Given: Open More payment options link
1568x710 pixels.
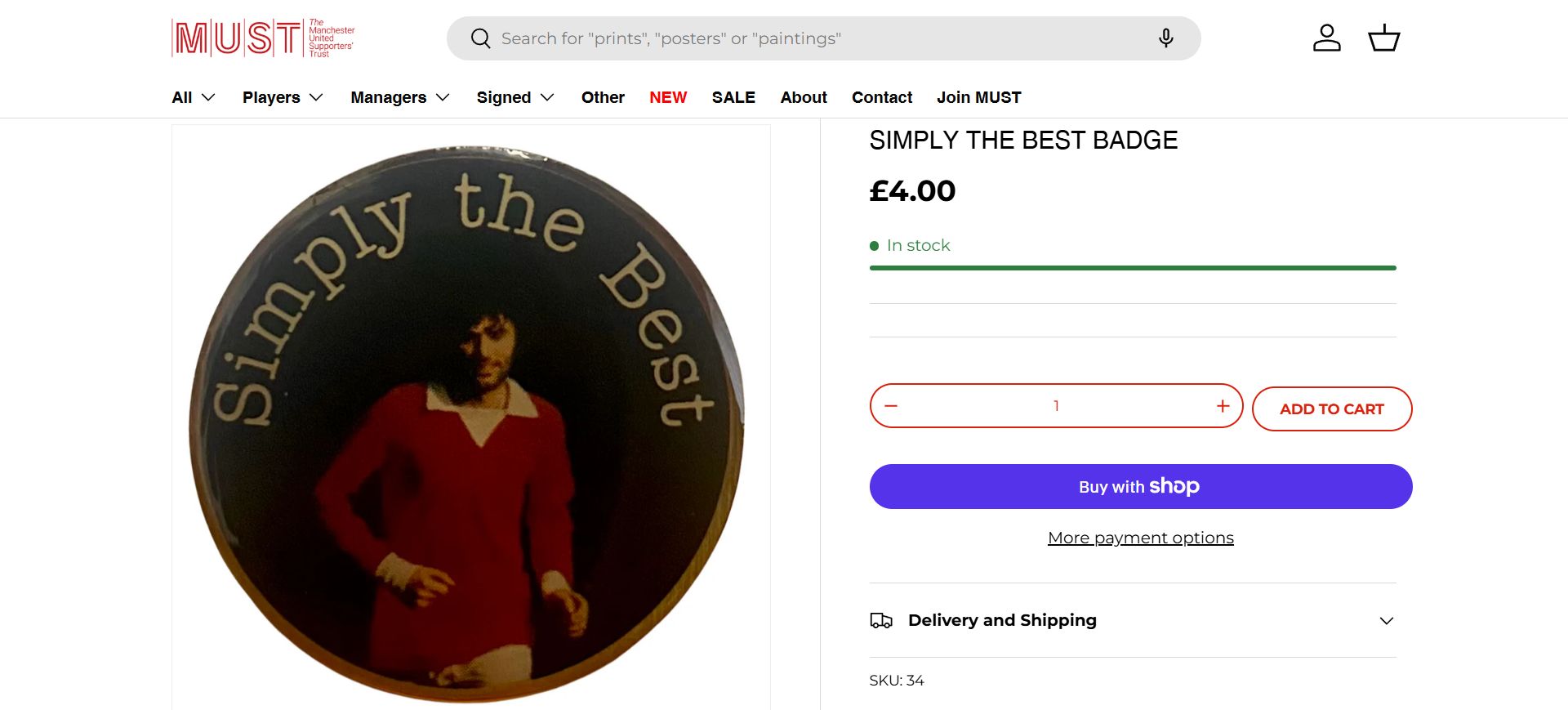Looking at the screenshot, I should pyautogui.click(x=1140, y=538).
